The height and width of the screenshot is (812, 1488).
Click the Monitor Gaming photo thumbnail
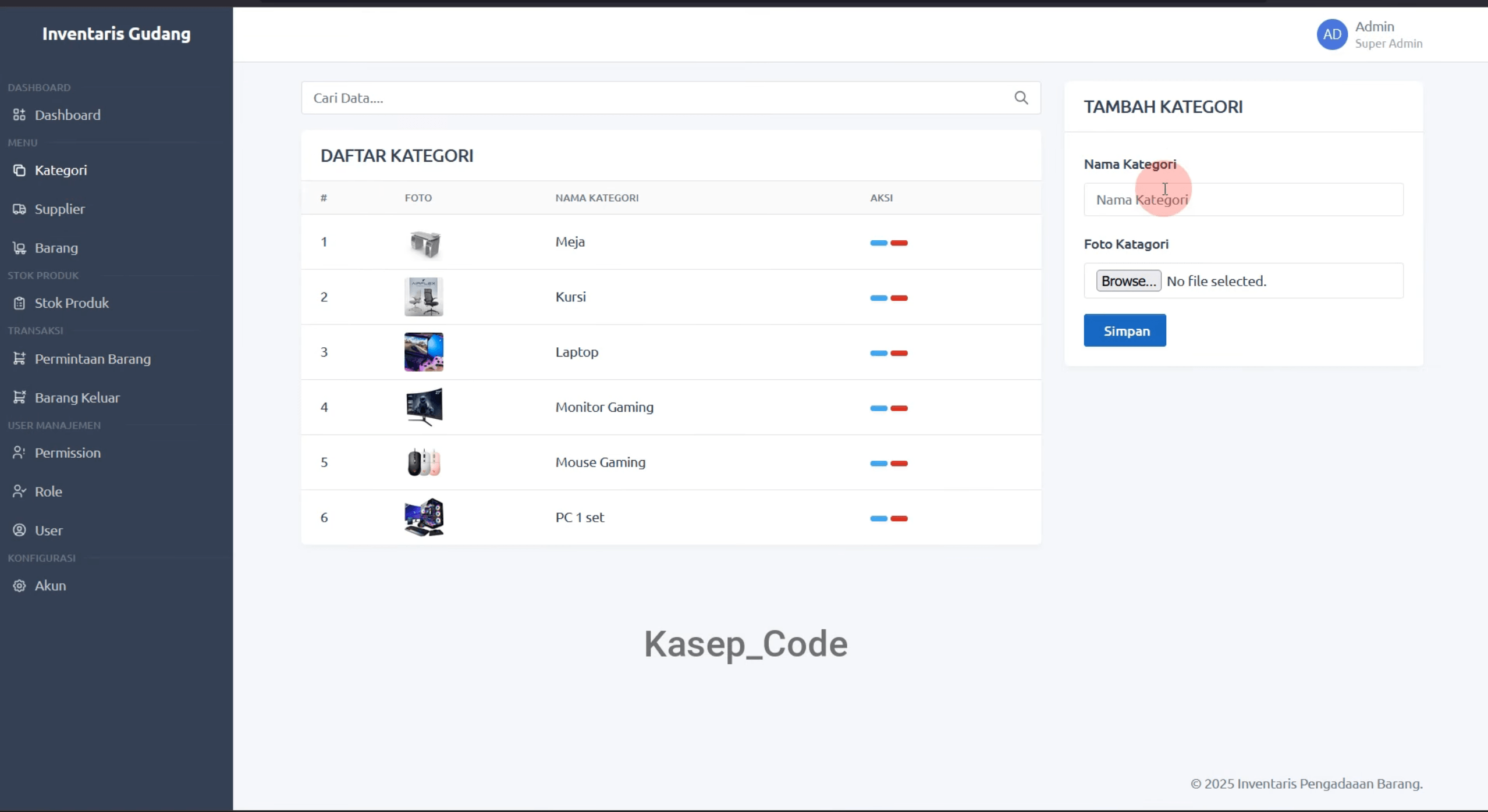424,407
